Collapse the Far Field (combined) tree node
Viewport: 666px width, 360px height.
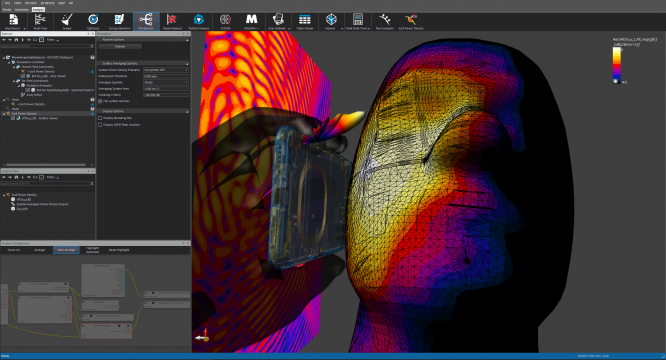[14, 81]
